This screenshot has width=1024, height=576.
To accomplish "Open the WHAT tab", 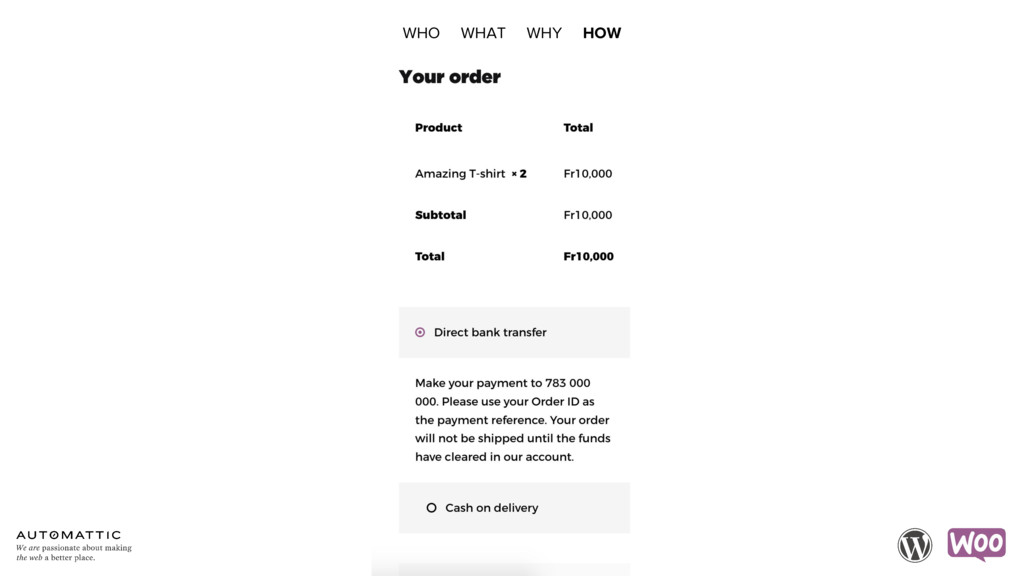I will (x=483, y=33).
